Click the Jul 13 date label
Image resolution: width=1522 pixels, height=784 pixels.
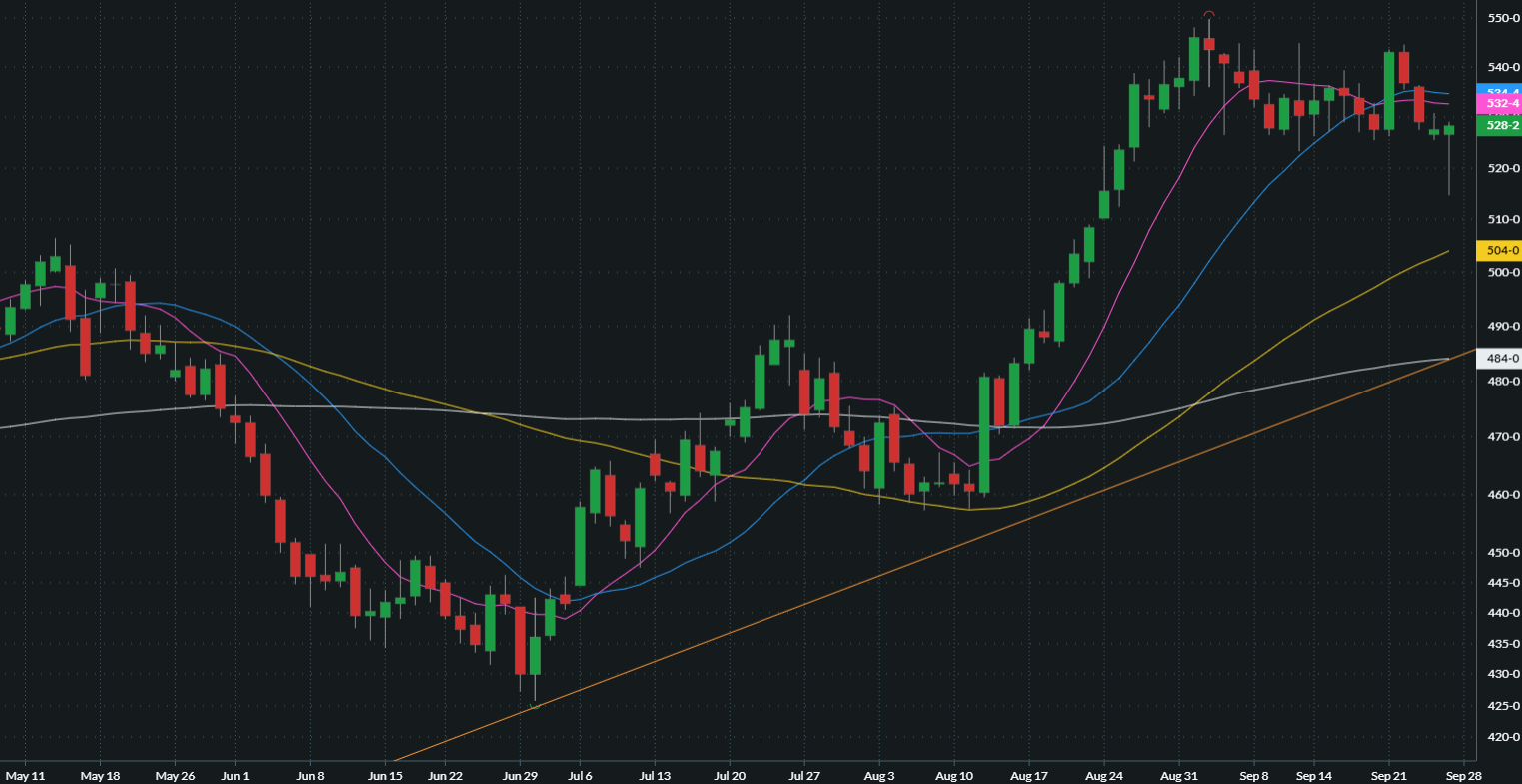pos(654,775)
